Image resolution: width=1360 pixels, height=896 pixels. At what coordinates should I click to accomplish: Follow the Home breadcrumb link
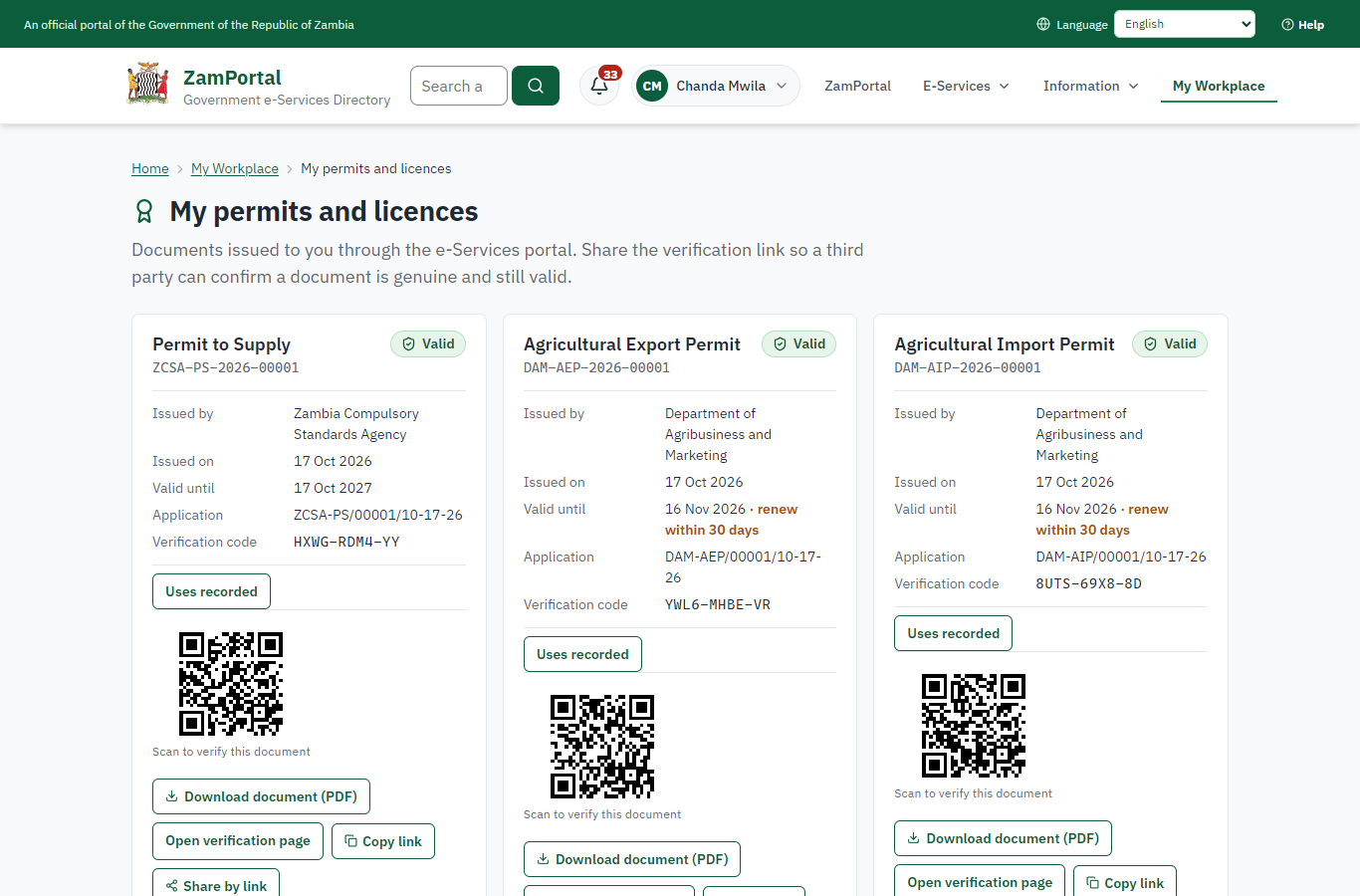[150, 168]
